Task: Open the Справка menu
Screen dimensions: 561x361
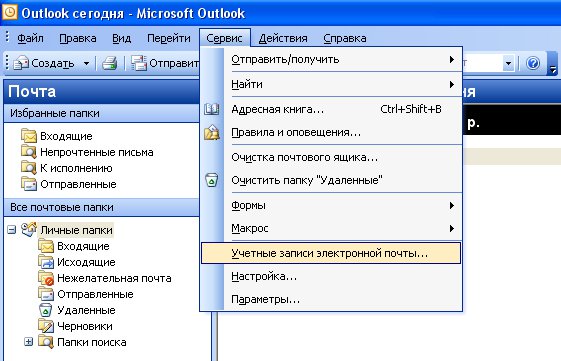Action: point(345,38)
